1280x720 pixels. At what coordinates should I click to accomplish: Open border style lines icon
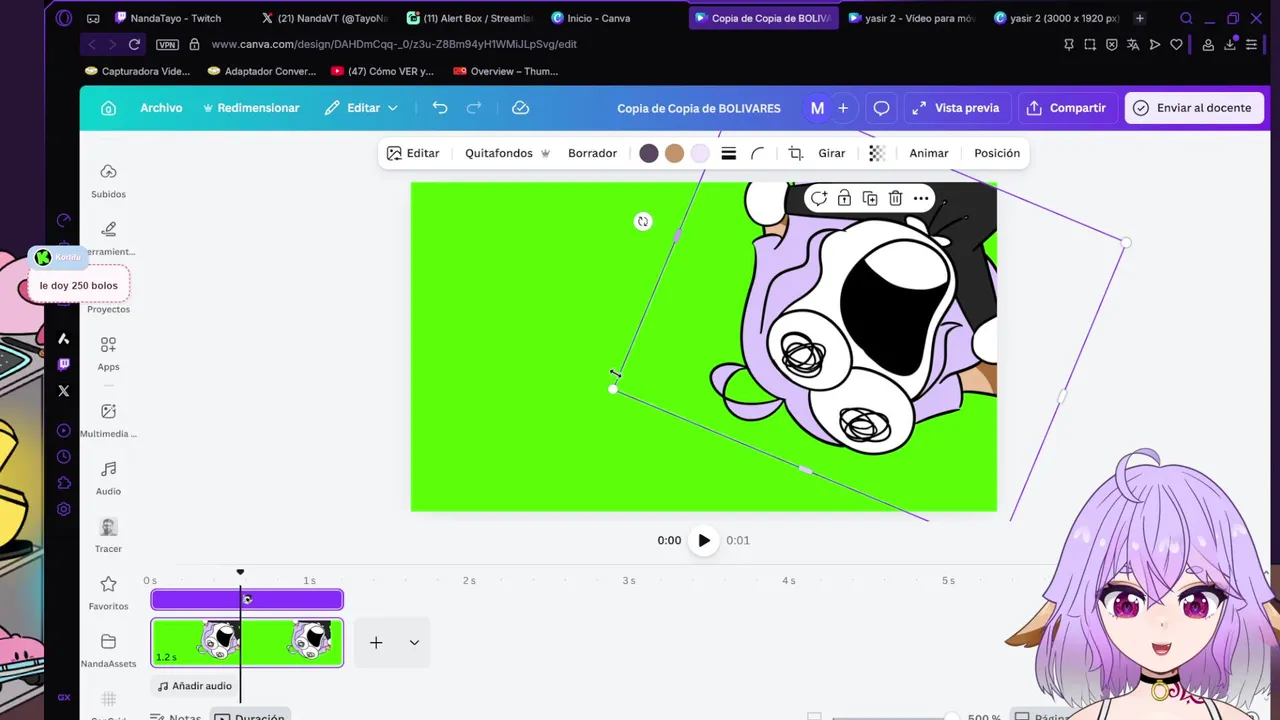click(729, 153)
